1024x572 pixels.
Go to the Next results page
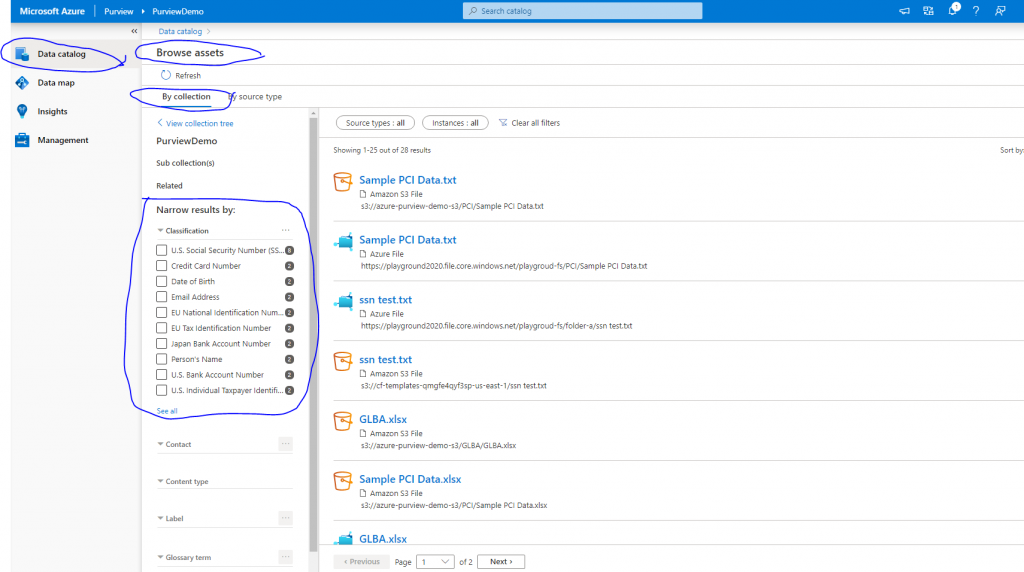click(501, 562)
